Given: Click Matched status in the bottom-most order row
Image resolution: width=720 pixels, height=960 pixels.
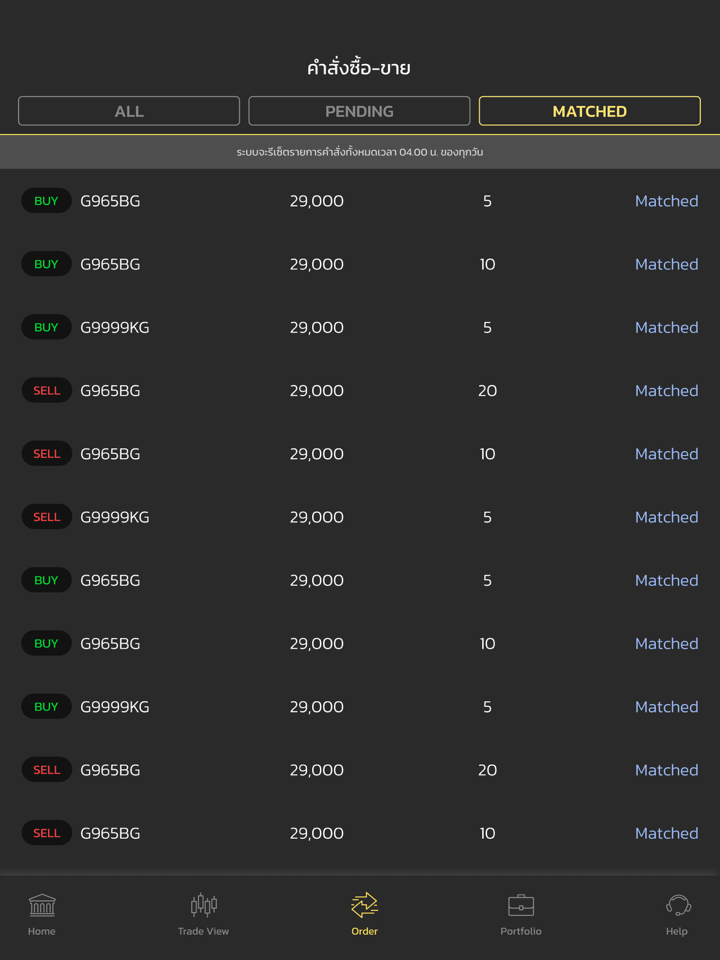Looking at the screenshot, I should [666, 833].
